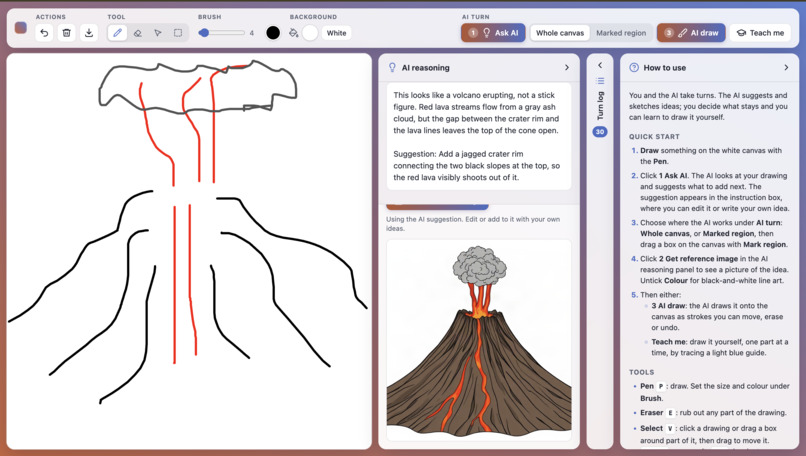Download the drawing
This screenshot has width=806, height=456.
point(89,33)
